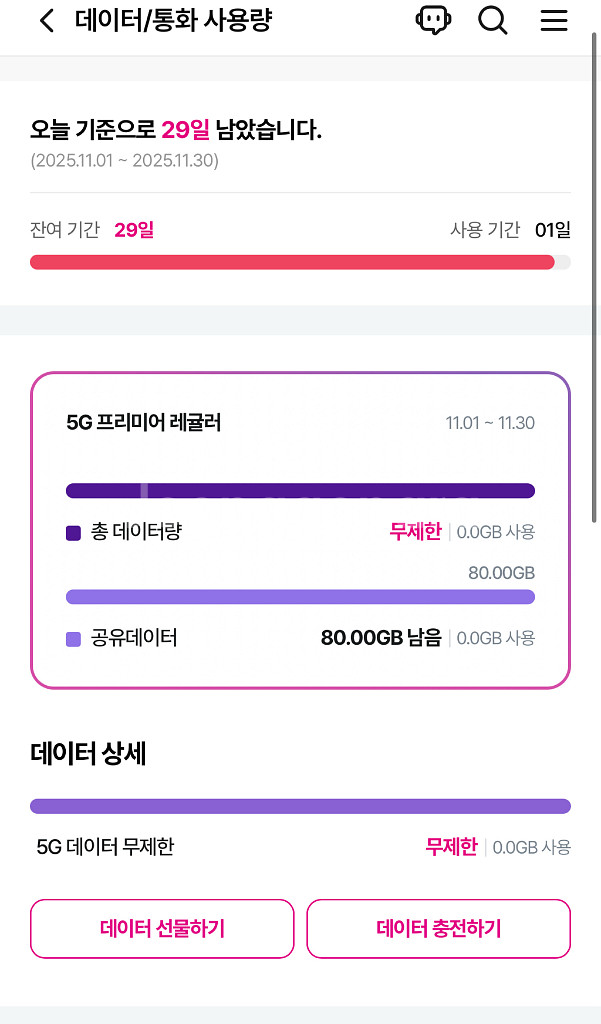This screenshot has width=601, height=1024.
Task: Click the 총 데이터량 purple legend square
Action: coord(71,531)
